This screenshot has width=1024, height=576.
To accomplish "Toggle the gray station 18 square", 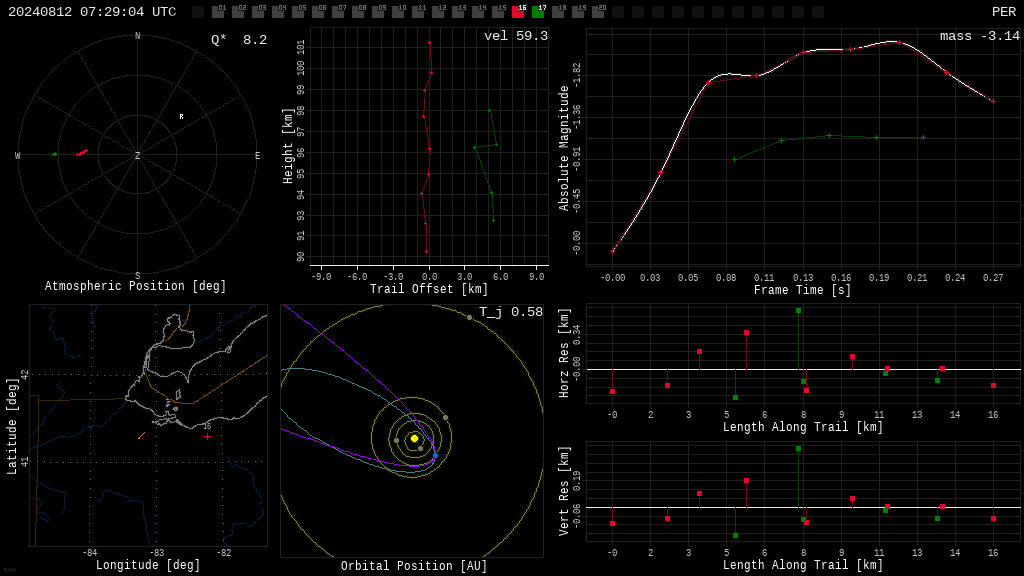I will pyautogui.click(x=558, y=12).
